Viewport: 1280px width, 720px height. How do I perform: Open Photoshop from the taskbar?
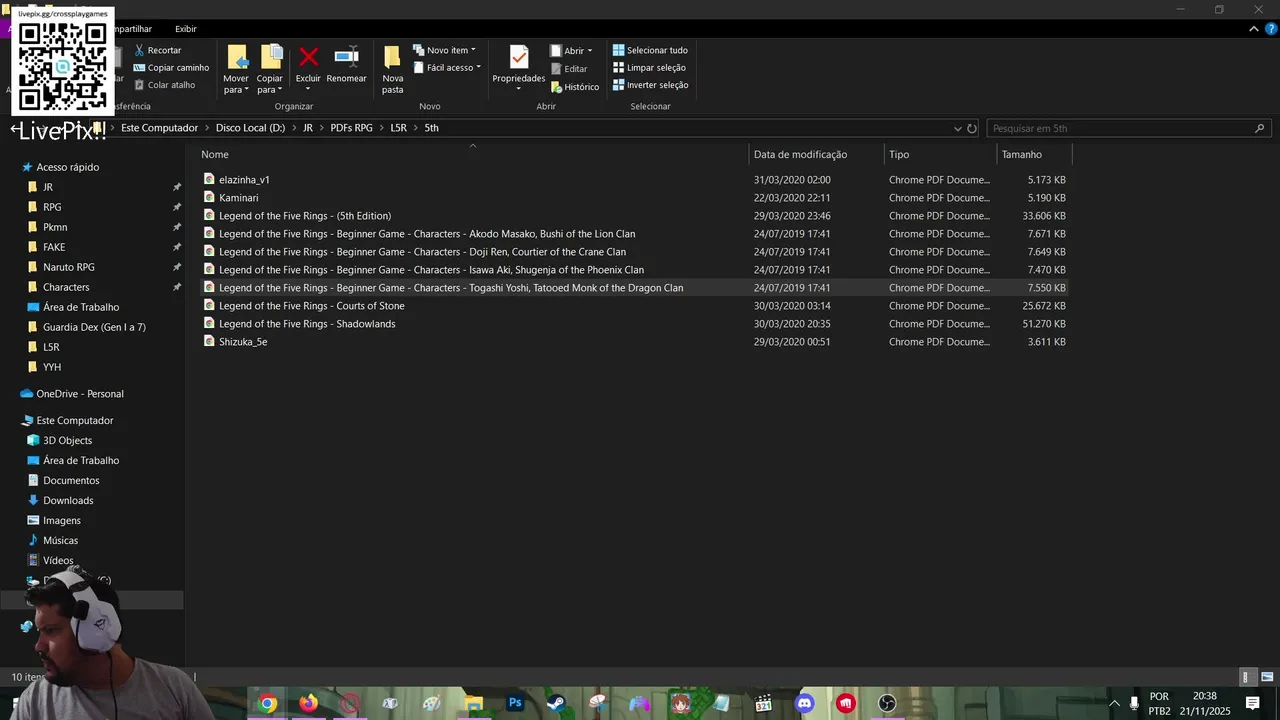515,703
